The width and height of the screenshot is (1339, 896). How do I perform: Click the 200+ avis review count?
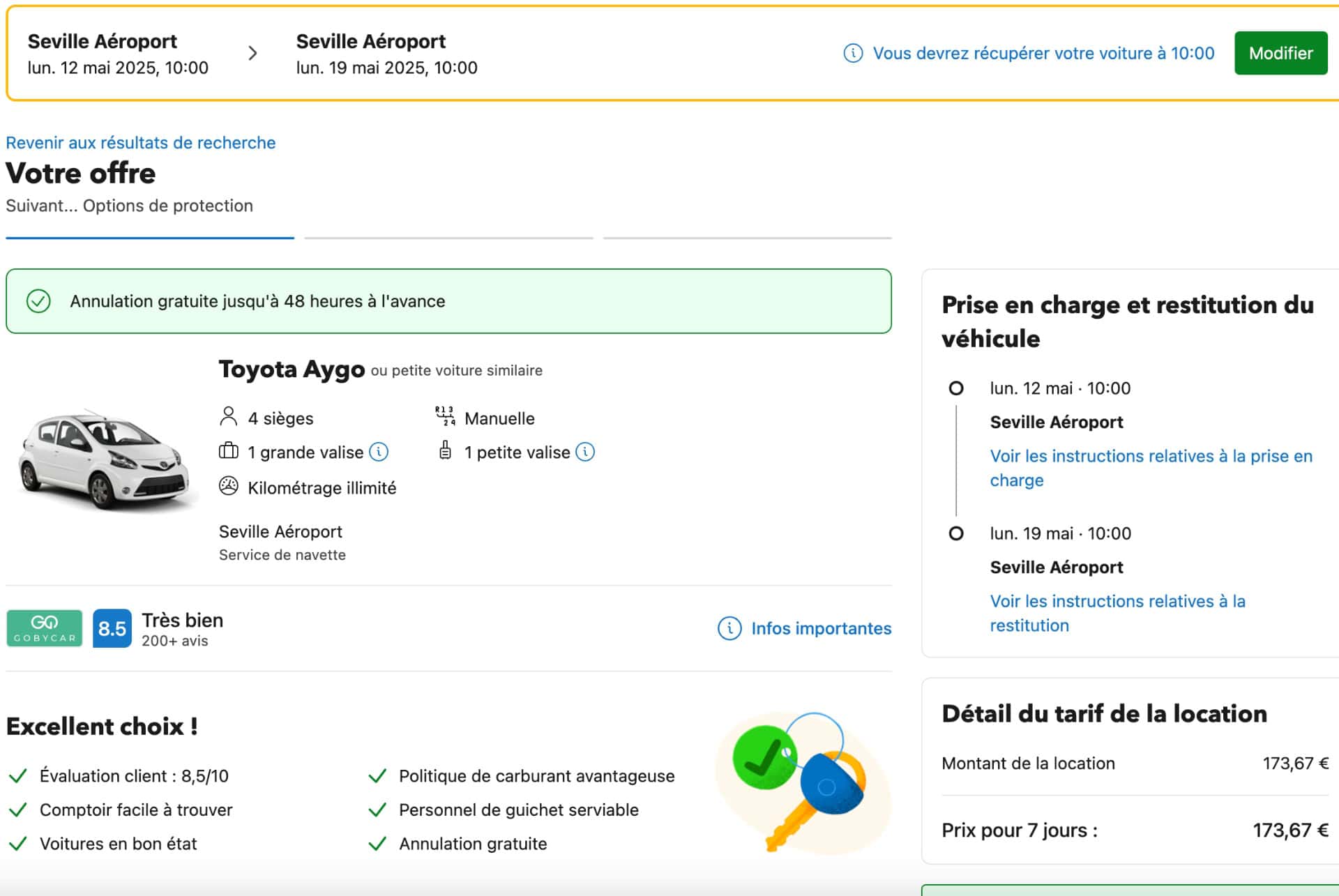(175, 641)
